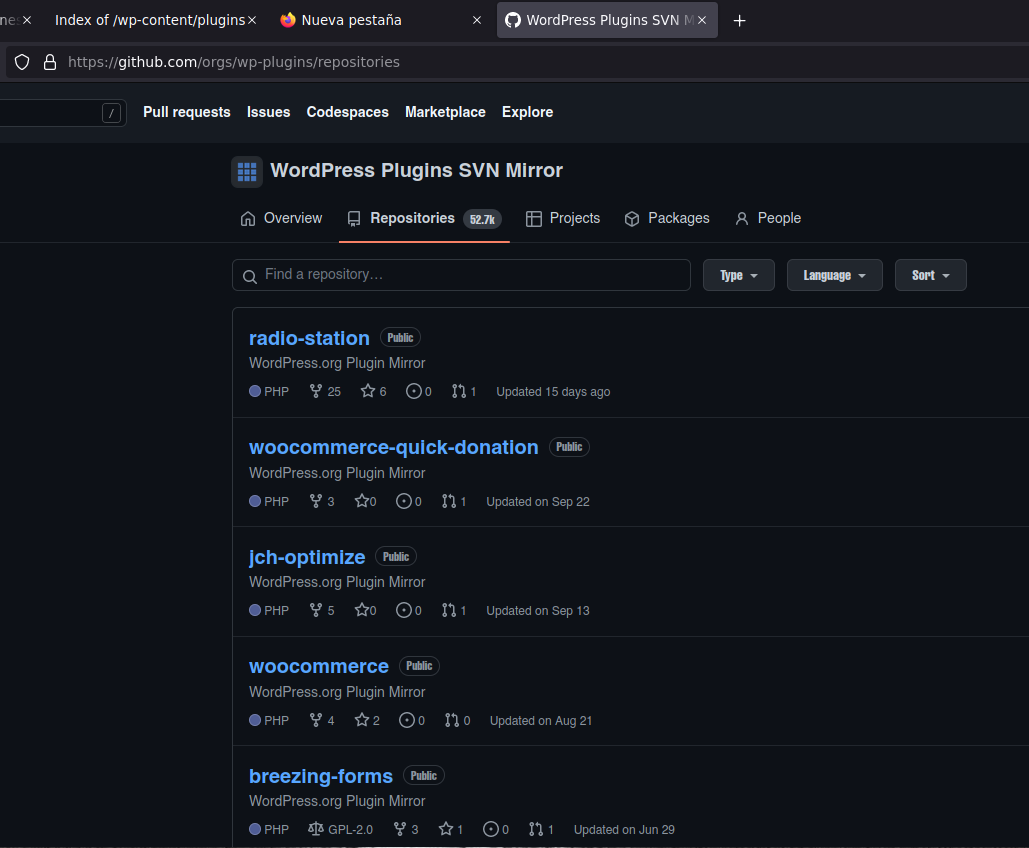Click the padlock icon in the address bar
This screenshot has height=848, width=1029.
[49, 62]
